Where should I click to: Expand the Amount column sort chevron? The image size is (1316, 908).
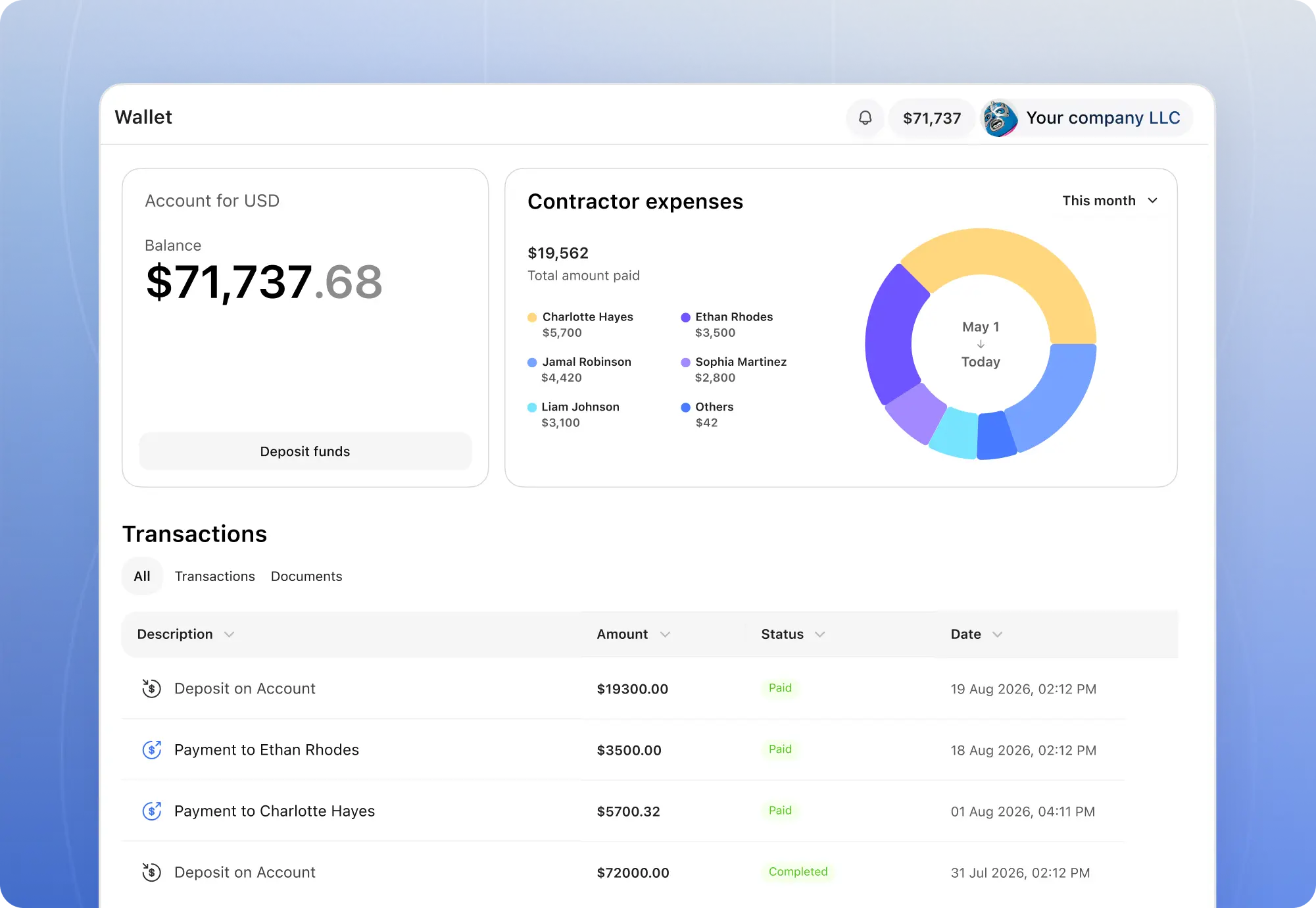[x=665, y=634]
